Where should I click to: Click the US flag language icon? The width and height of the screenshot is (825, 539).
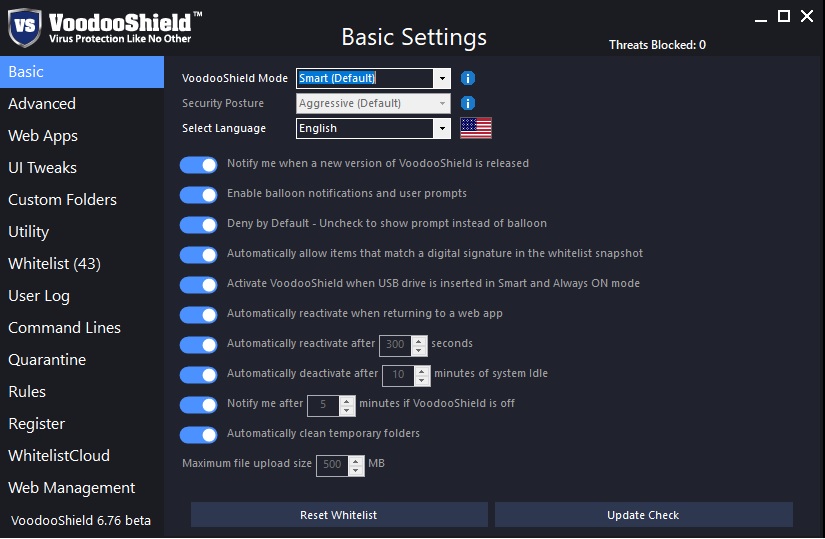click(476, 128)
